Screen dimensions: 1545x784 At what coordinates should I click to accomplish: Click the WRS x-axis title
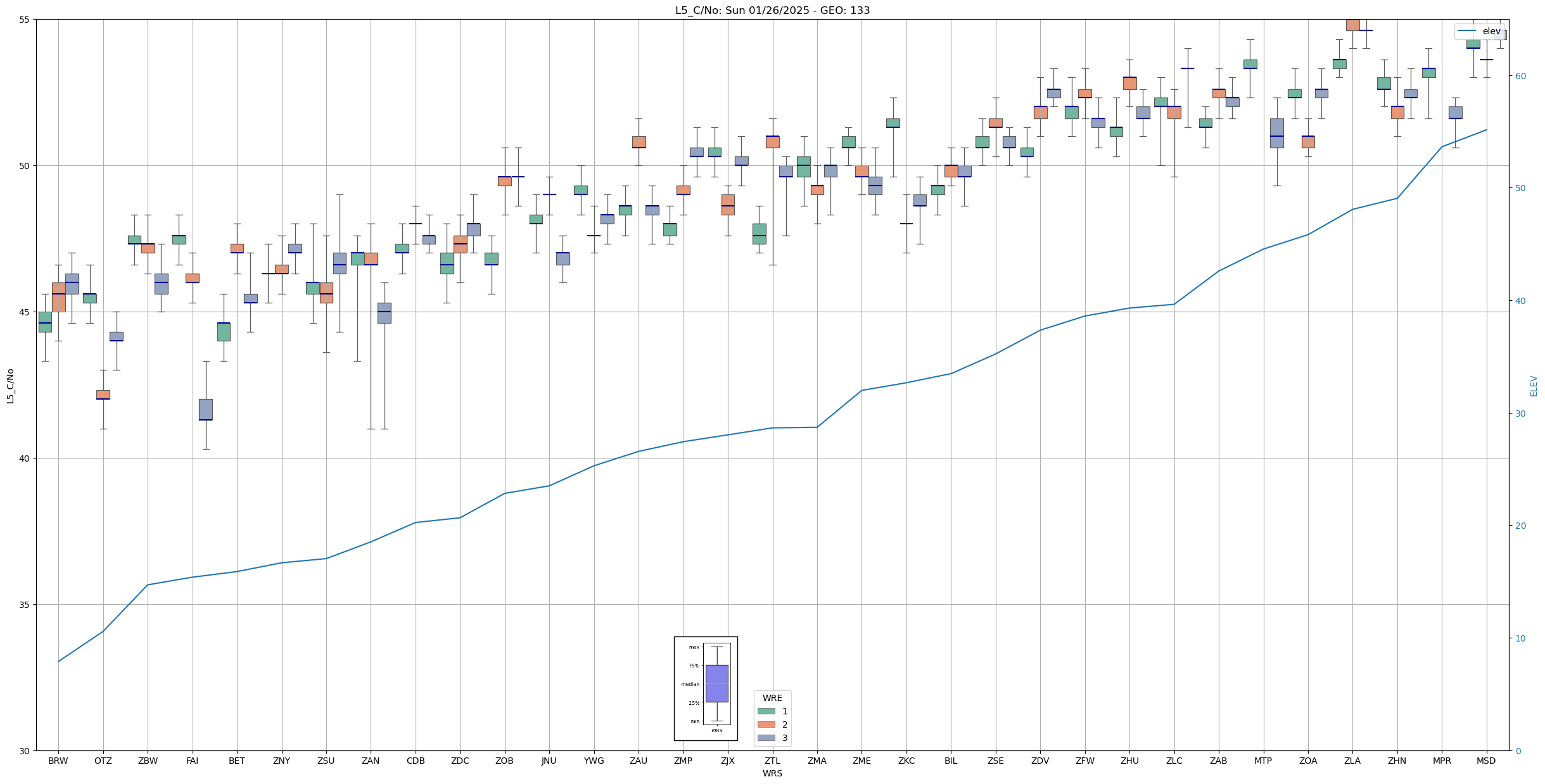tap(772, 773)
